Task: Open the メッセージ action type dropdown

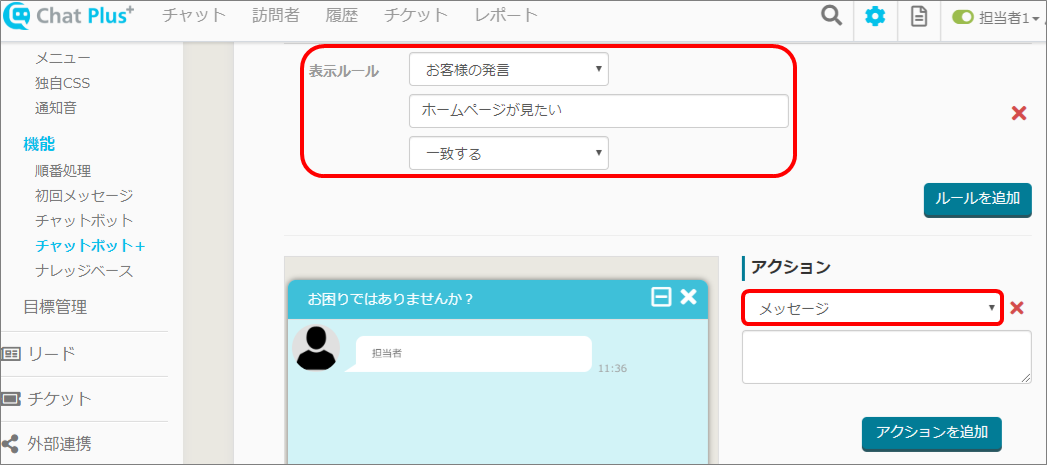Action: point(872,308)
